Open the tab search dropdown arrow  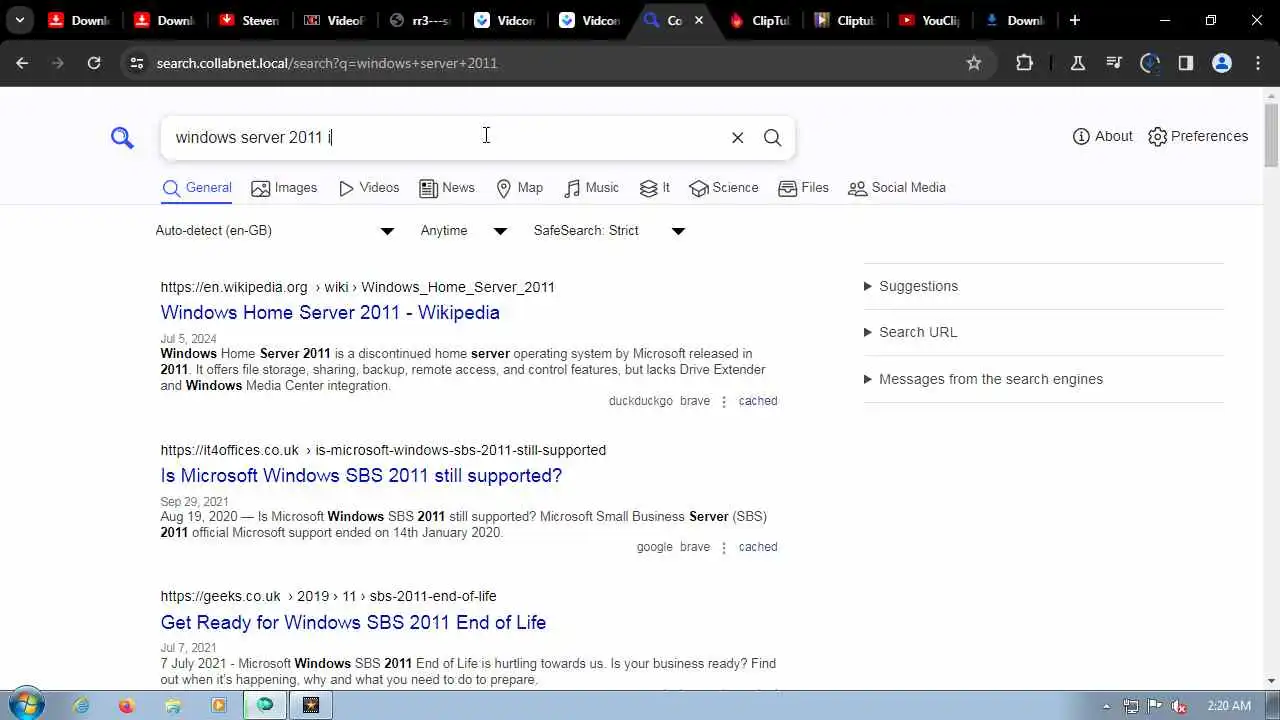19,20
